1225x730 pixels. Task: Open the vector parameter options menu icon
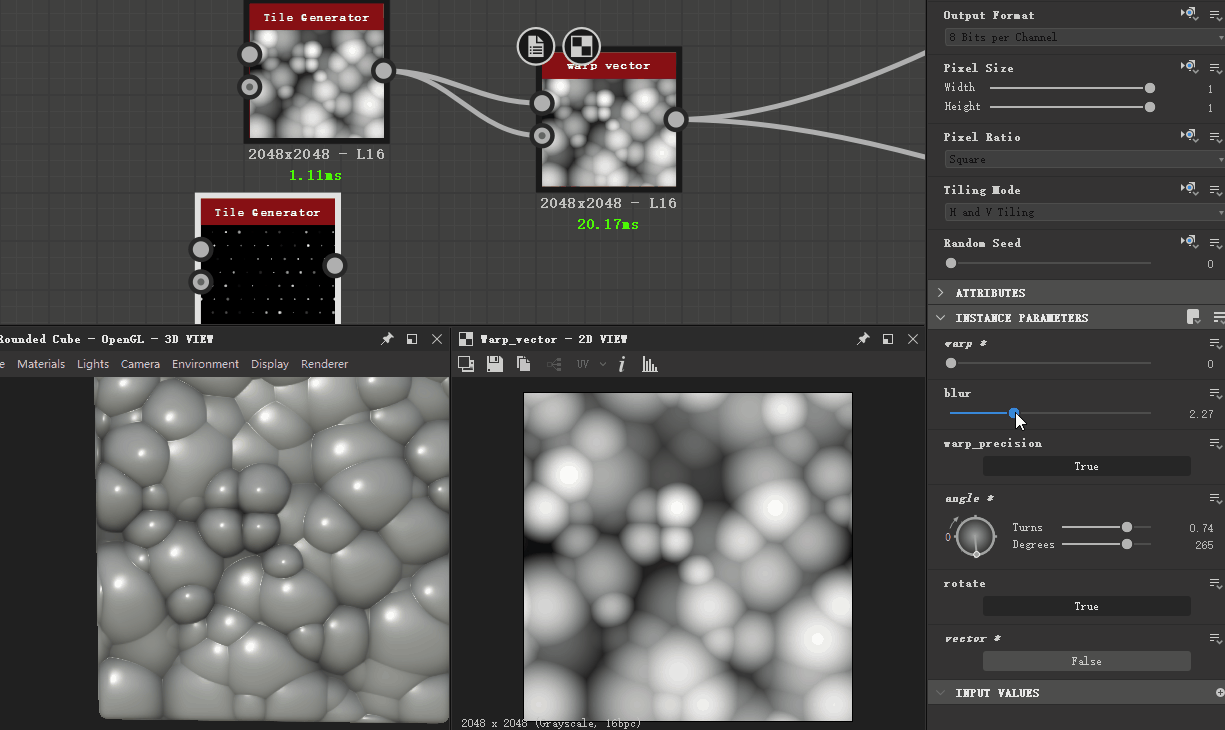click(1215, 639)
